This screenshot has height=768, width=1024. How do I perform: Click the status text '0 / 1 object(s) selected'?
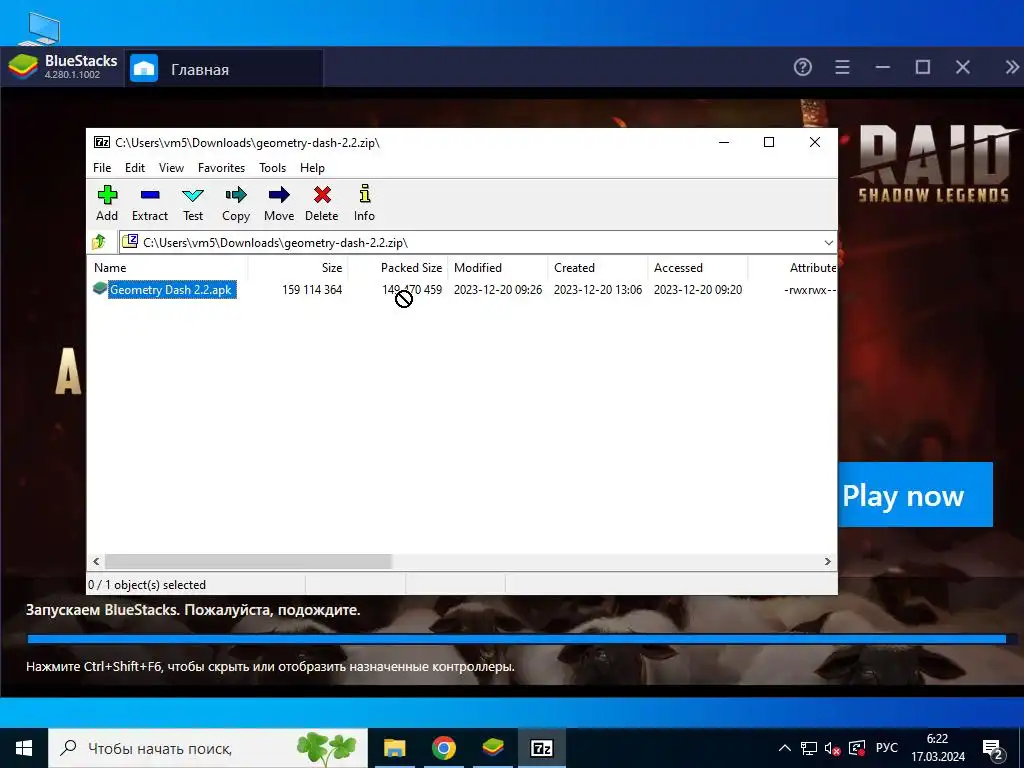147,585
